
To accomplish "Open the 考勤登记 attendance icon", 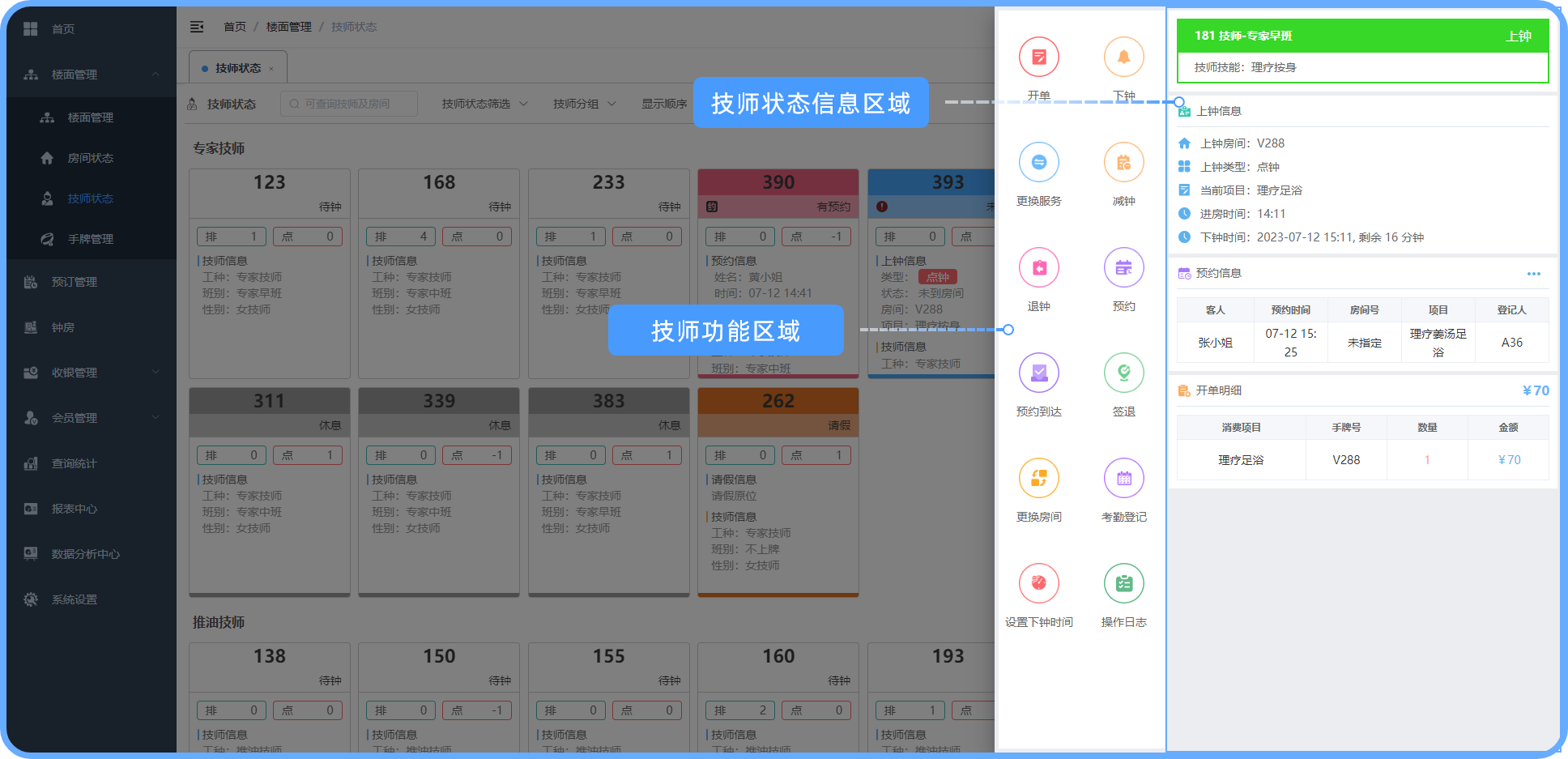I will point(1124,479).
